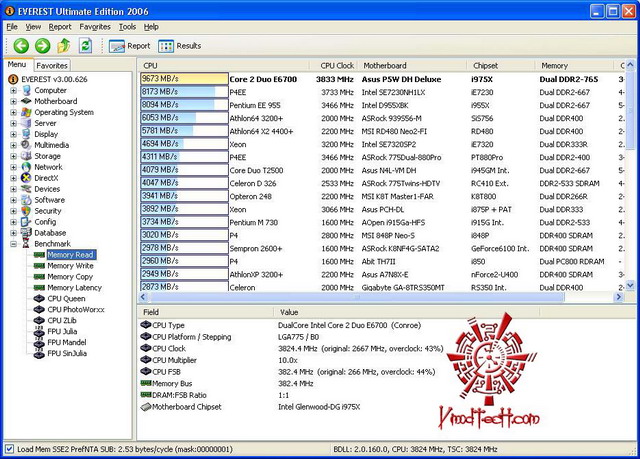Select the 9673 MB/s Core 2 Duo row
640x459 pixels.
382,79
